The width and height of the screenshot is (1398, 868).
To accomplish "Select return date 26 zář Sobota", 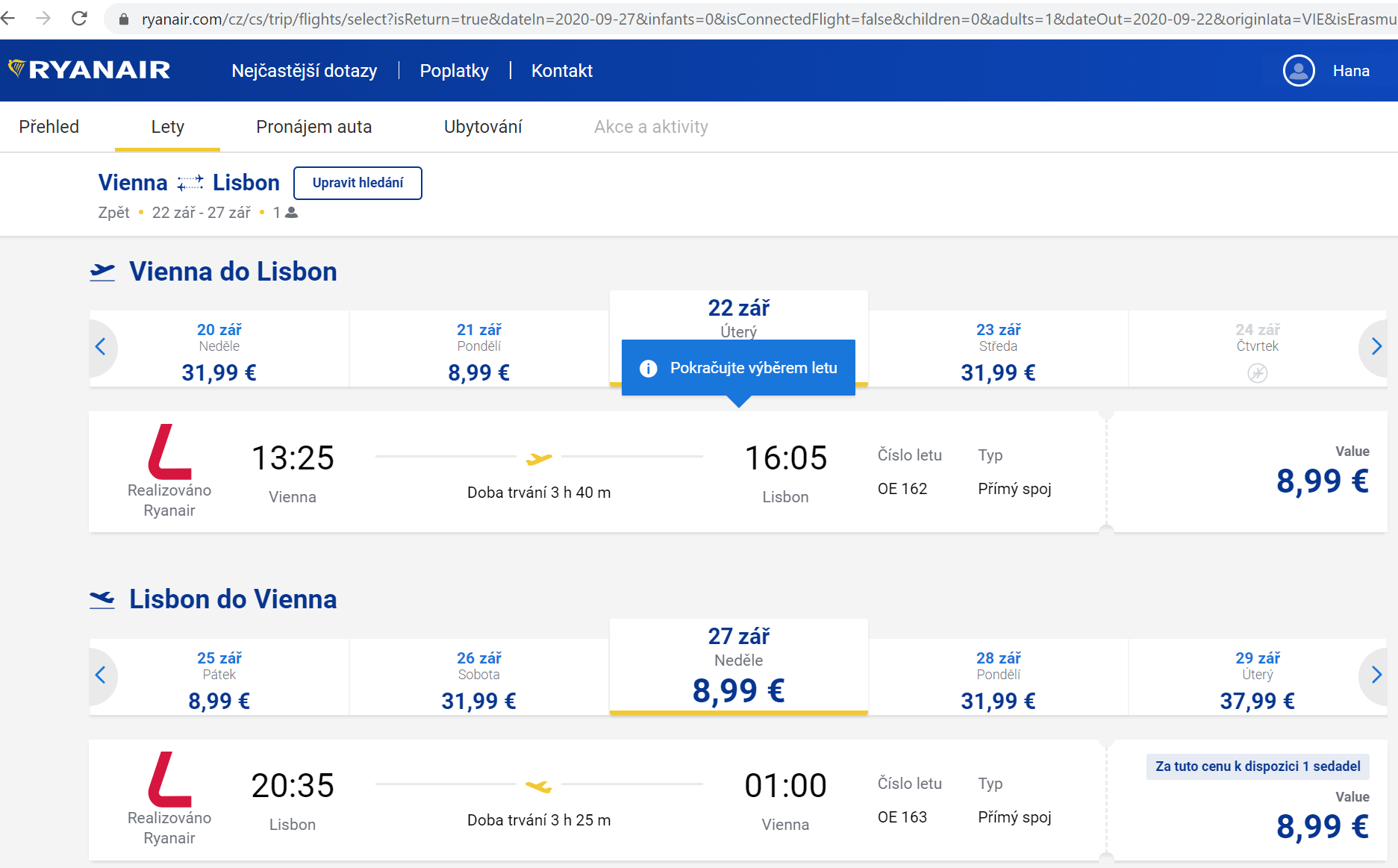I will pos(479,677).
